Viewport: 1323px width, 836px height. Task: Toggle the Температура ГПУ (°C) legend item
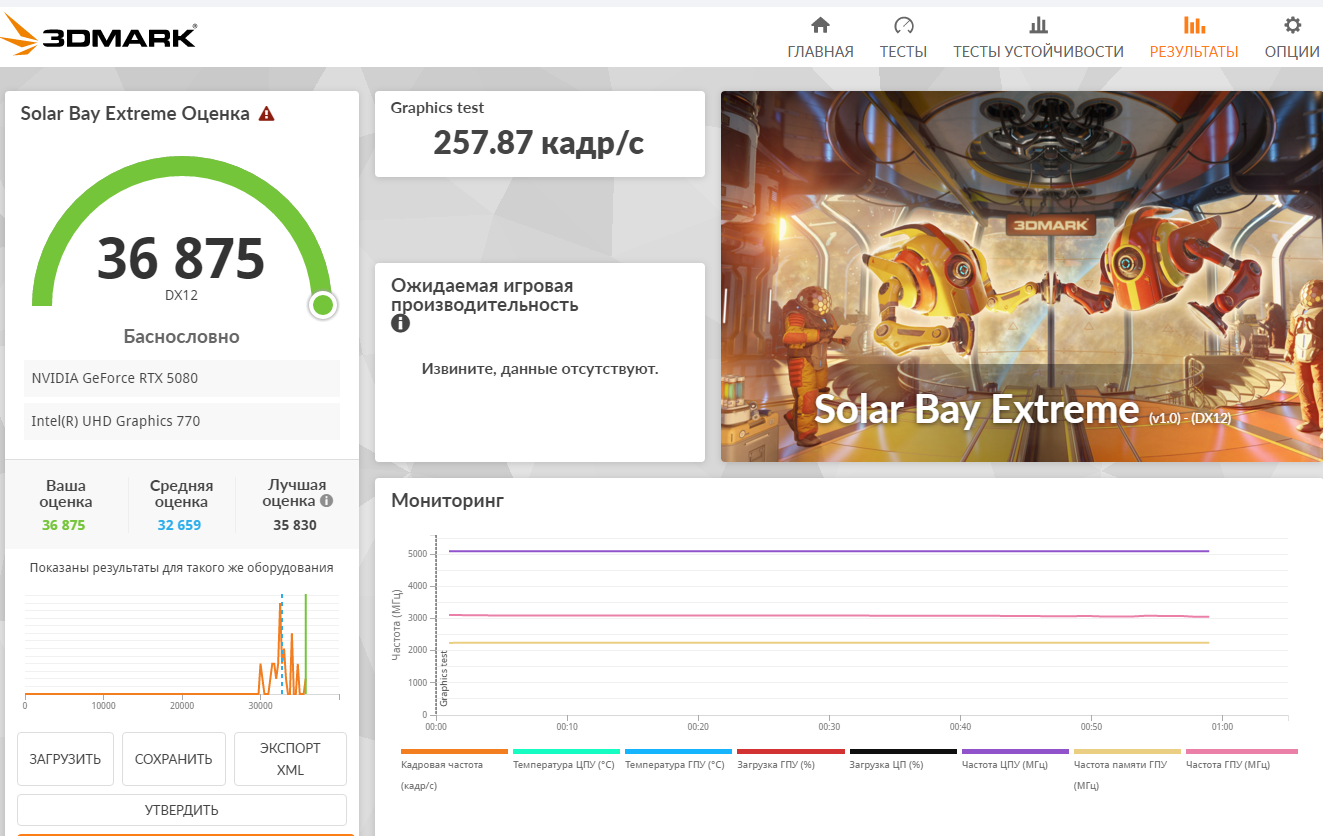(x=676, y=759)
